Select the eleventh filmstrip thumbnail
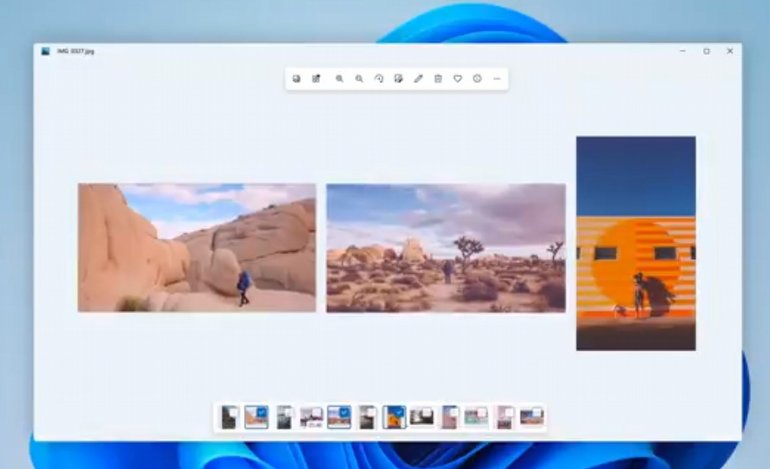Viewport: 770px width, 469px height. point(504,417)
